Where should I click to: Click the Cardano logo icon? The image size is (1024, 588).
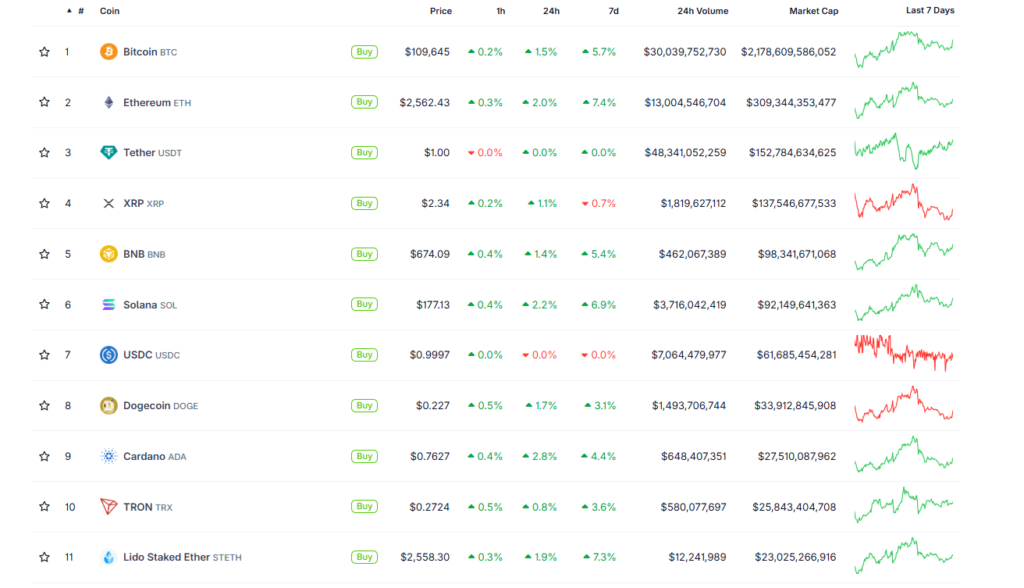click(x=108, y=456)
